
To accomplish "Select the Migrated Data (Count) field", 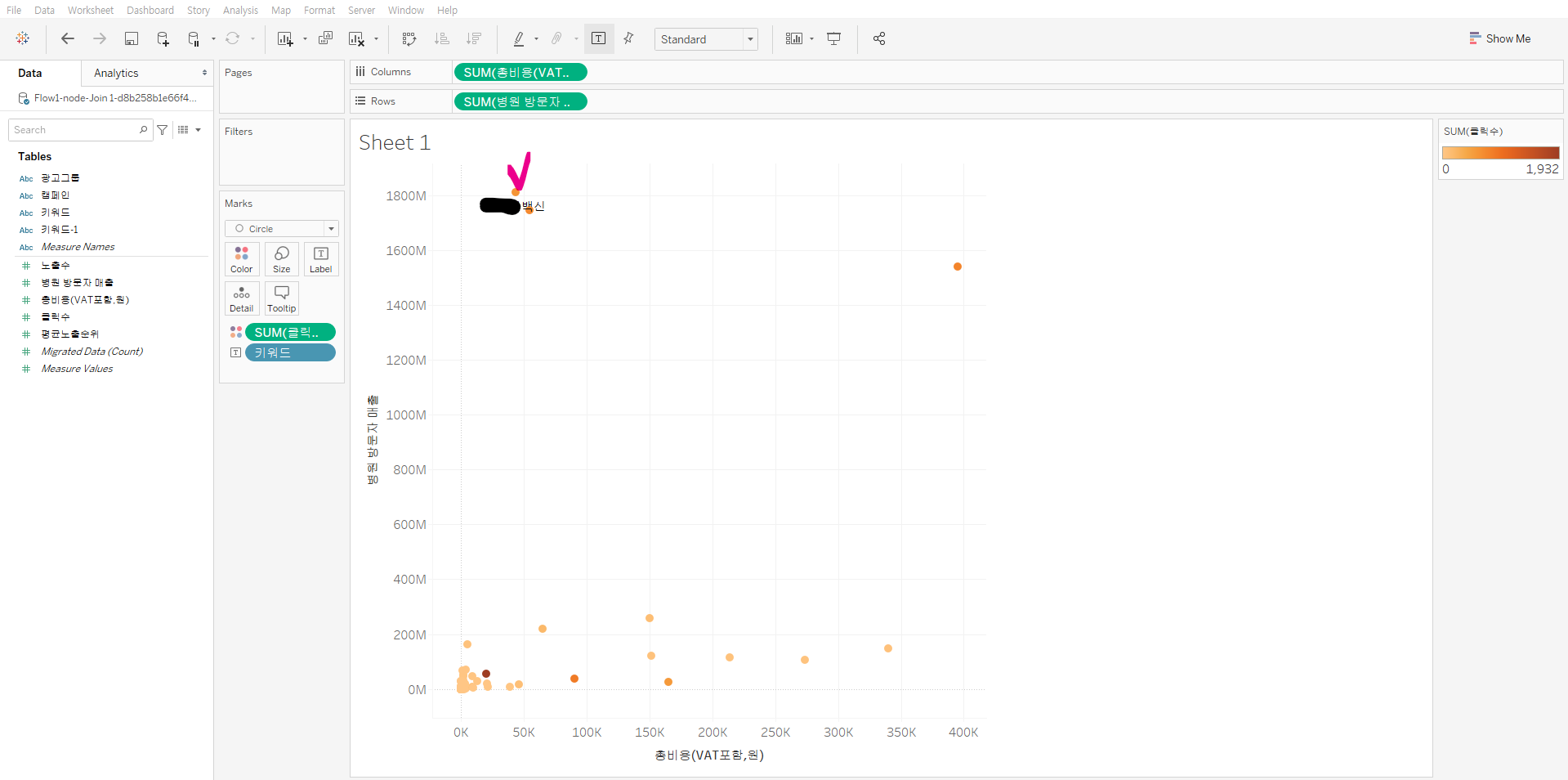I will [x=92, y=352].
